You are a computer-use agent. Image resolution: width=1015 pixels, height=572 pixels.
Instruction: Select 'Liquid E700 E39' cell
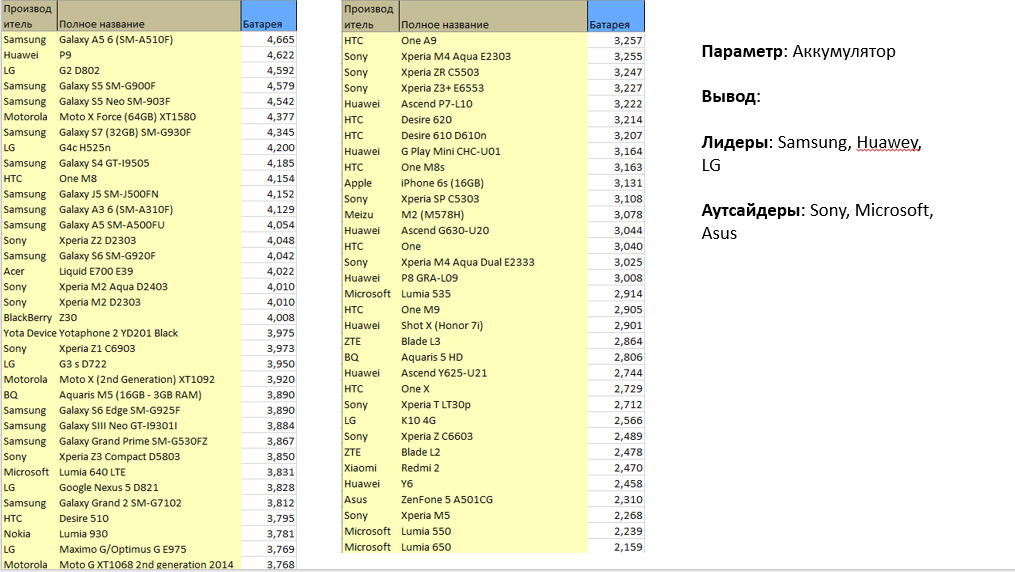149,272
